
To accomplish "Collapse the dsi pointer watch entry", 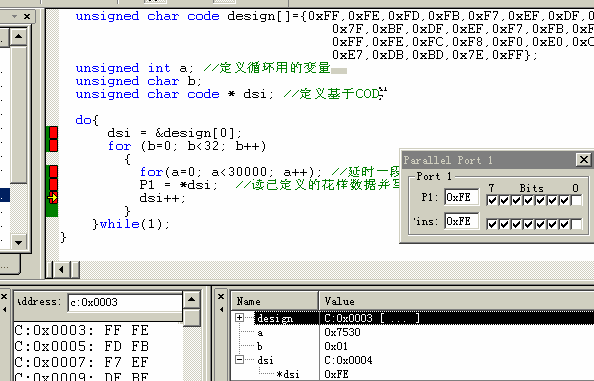I will pos(239,359).
